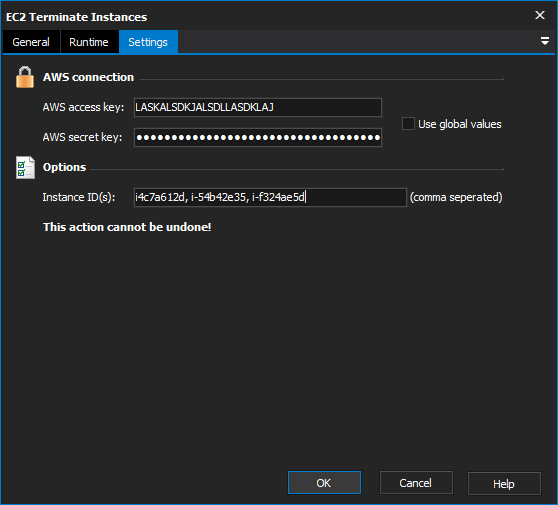Close the EC2 Terminate Instances dialog
558x505 pixels.
540,15
